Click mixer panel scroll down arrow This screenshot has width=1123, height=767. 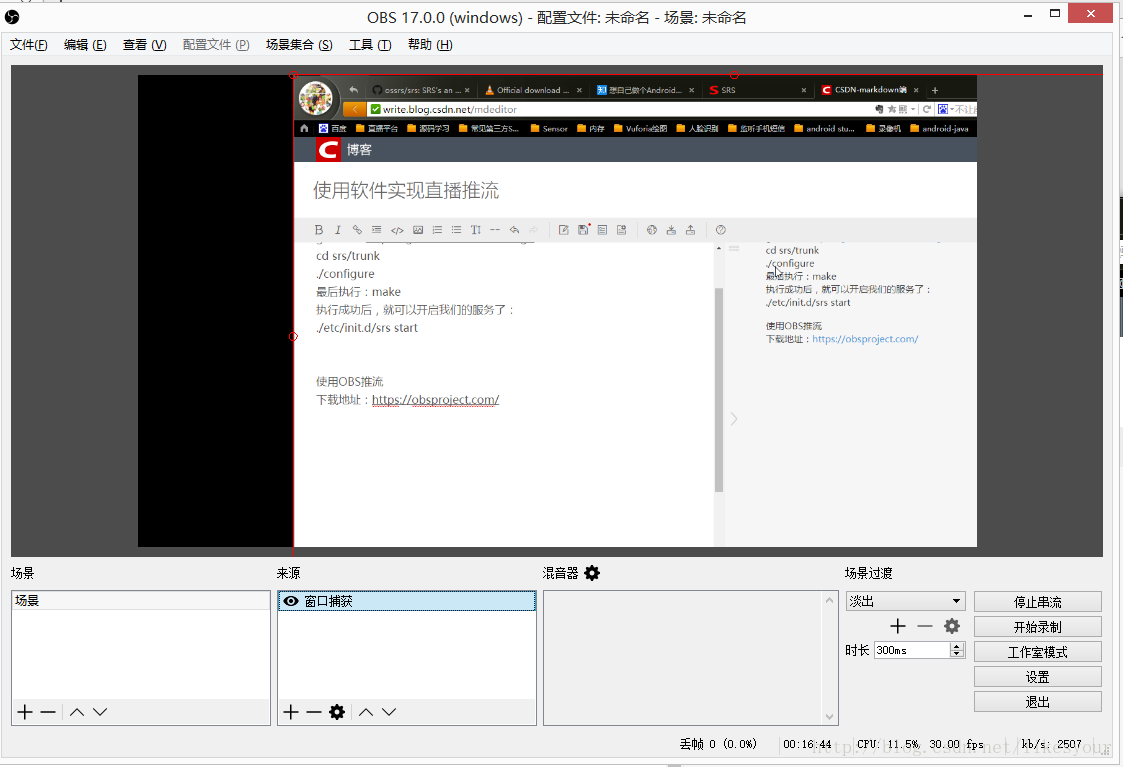[x=829, y=717]
